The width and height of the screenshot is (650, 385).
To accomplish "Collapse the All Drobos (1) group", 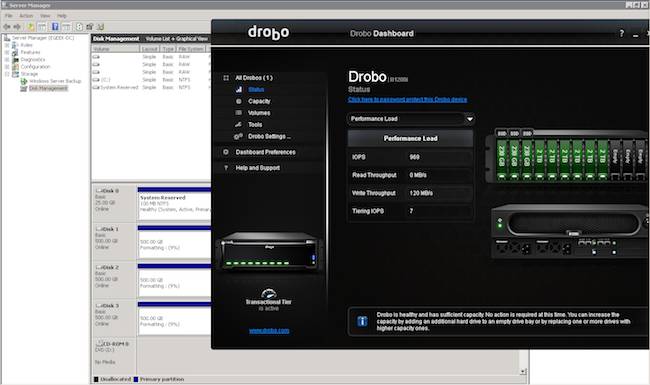I will (226, 78).
